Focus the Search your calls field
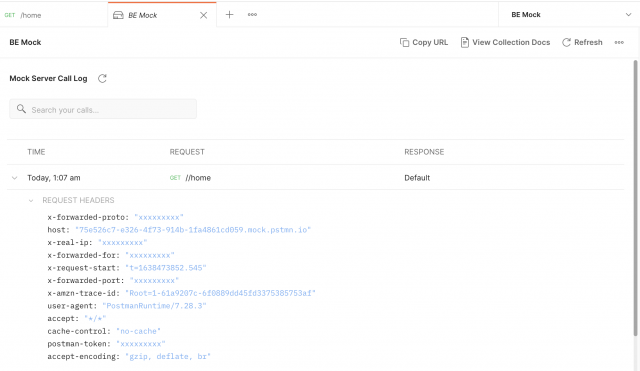 click(103, 109)
